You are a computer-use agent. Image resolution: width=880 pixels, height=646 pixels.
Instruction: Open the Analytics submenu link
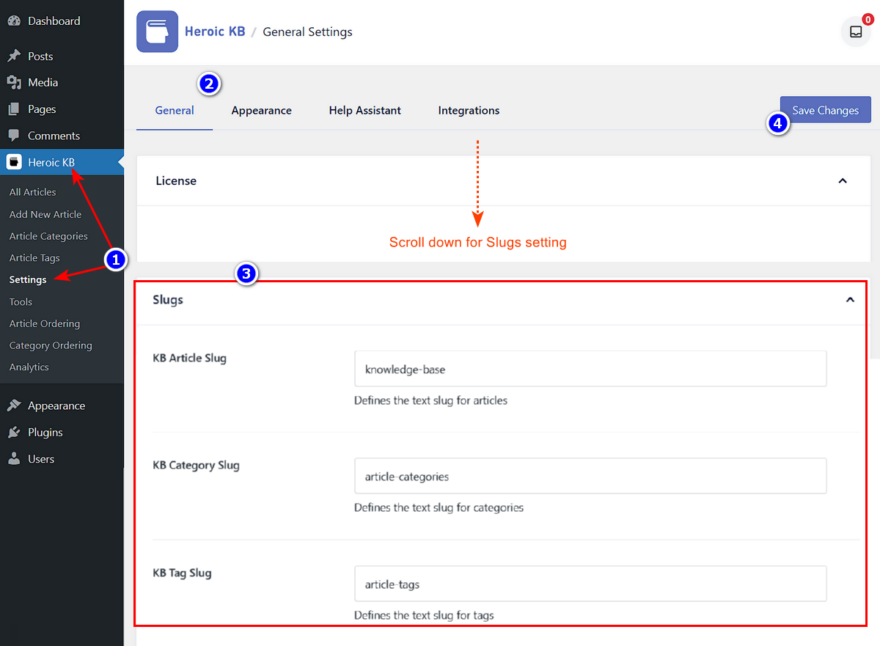(x=29, y=366)
